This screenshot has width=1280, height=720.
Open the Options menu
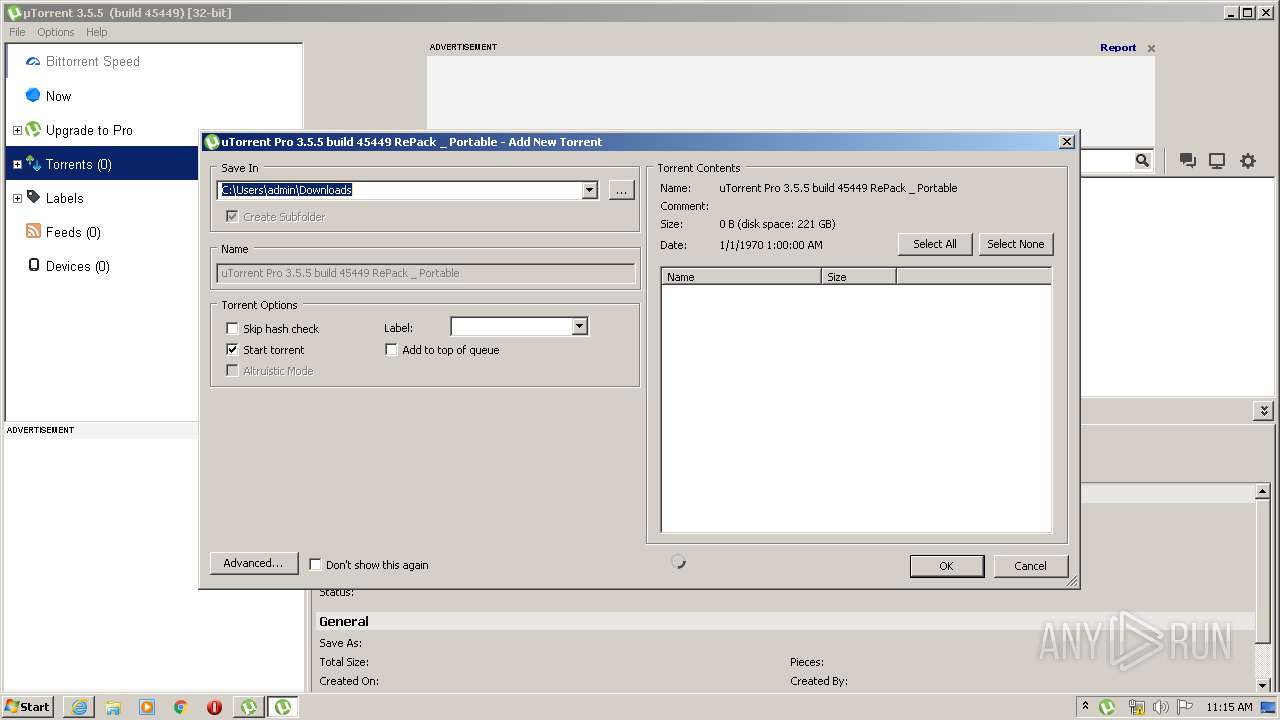click(x=56, y=32)
